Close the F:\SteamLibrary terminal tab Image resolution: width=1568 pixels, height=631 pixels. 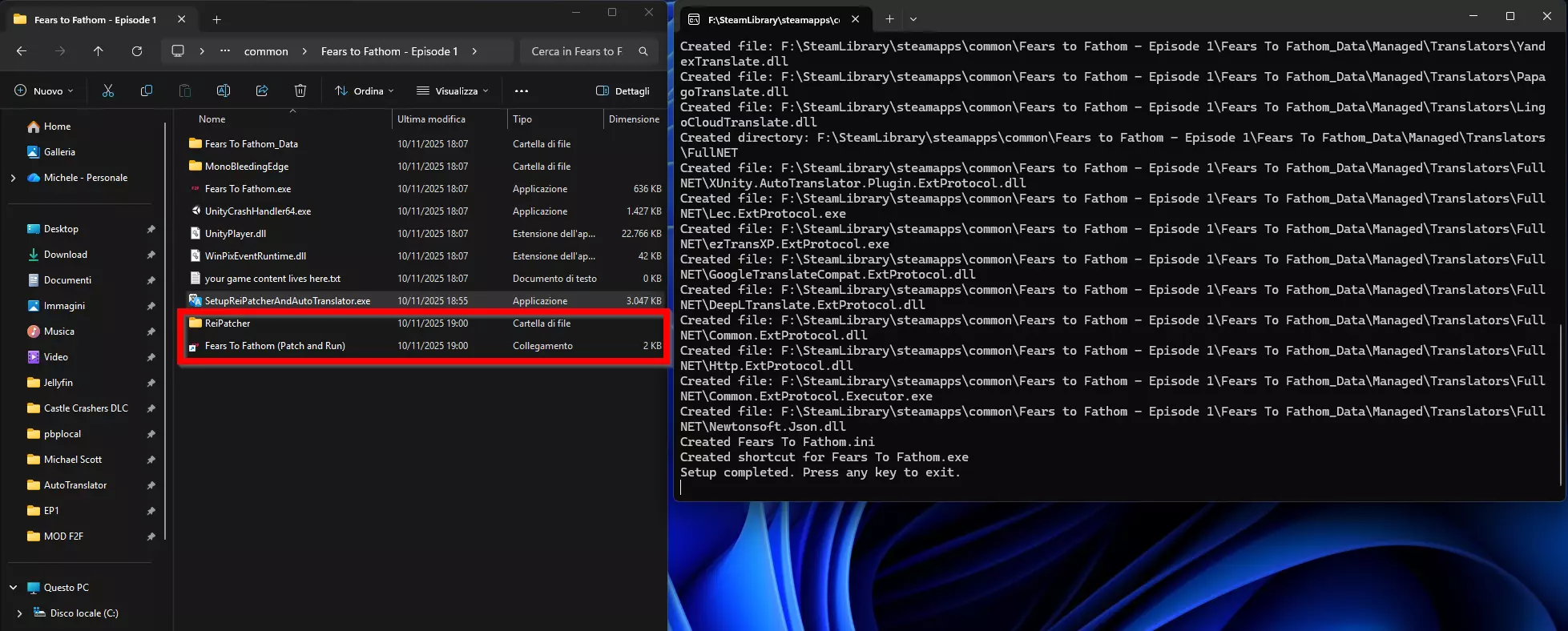(x=856, y=19)
